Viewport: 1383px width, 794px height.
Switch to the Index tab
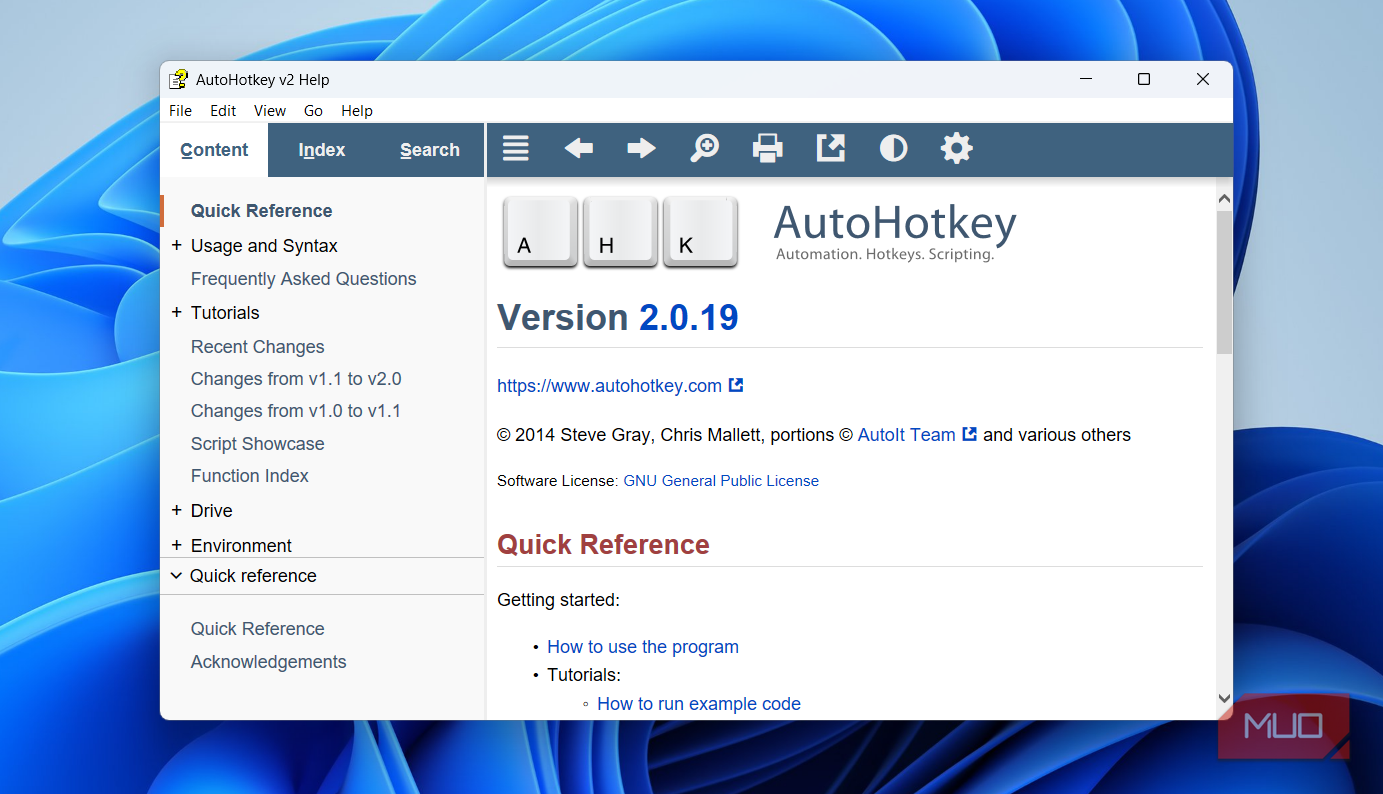point(321,150)
